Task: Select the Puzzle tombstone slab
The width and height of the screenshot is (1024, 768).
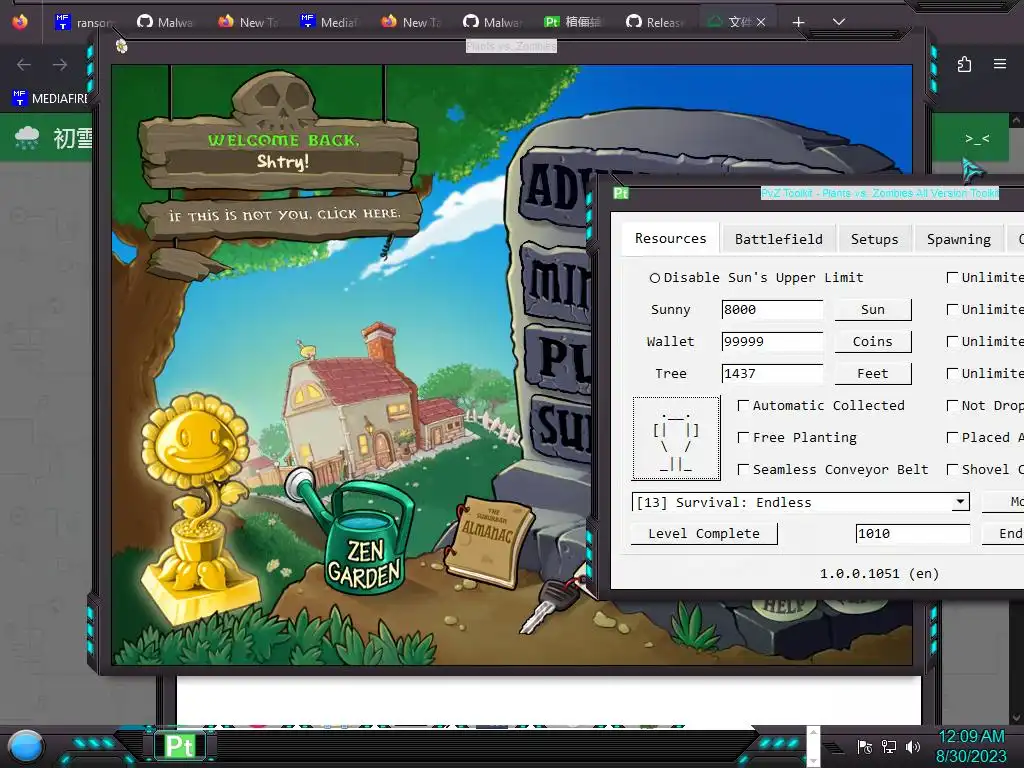Action: tap(558, 357)
